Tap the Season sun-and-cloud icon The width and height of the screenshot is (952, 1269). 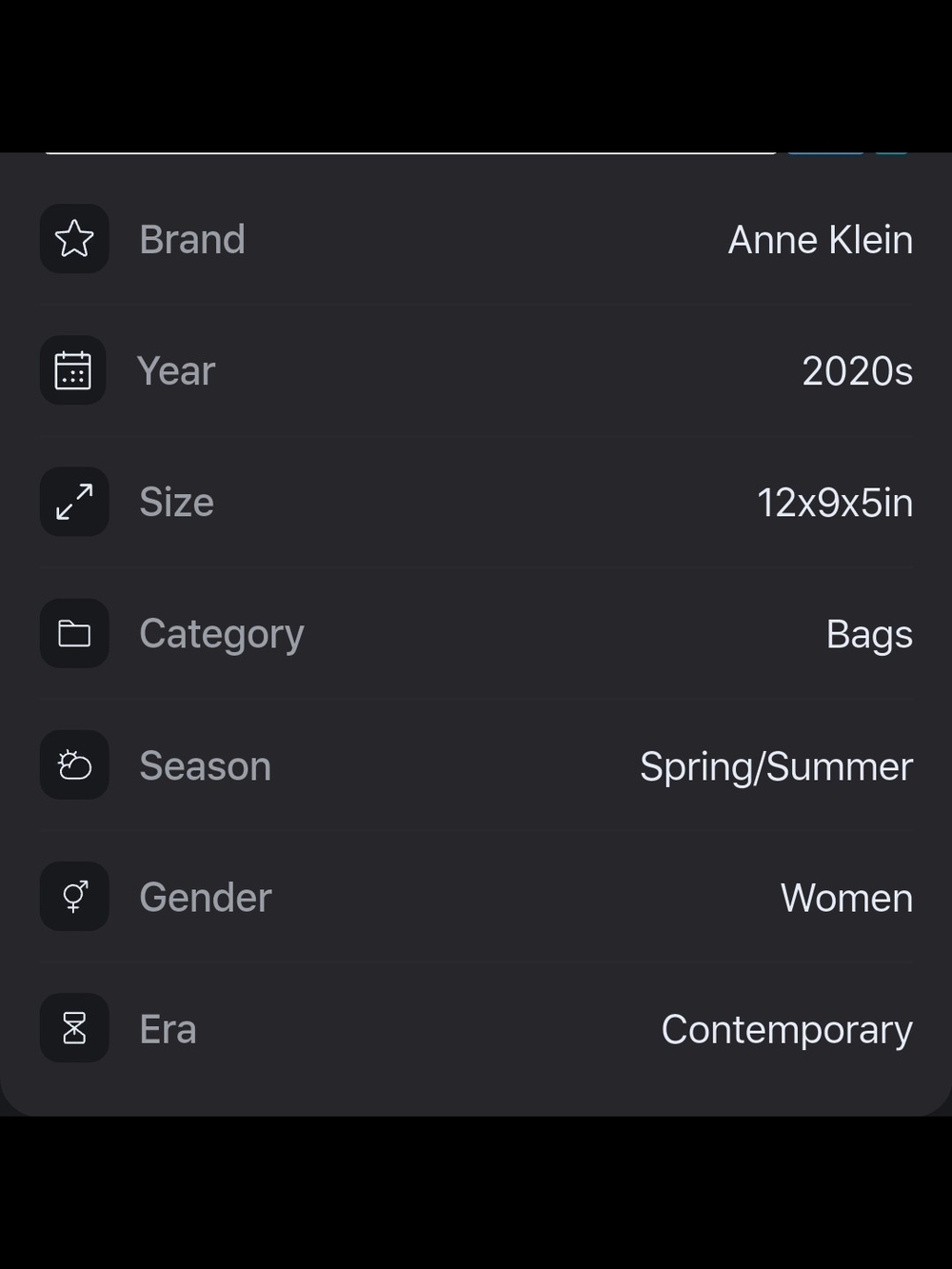pos(74,765)
